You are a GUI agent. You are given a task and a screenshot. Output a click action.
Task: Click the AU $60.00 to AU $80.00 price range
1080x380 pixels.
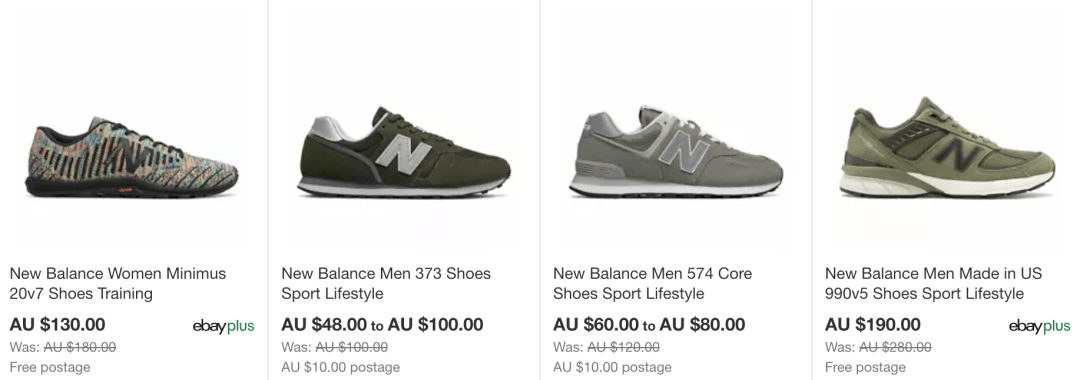click(x=649, y=324)
